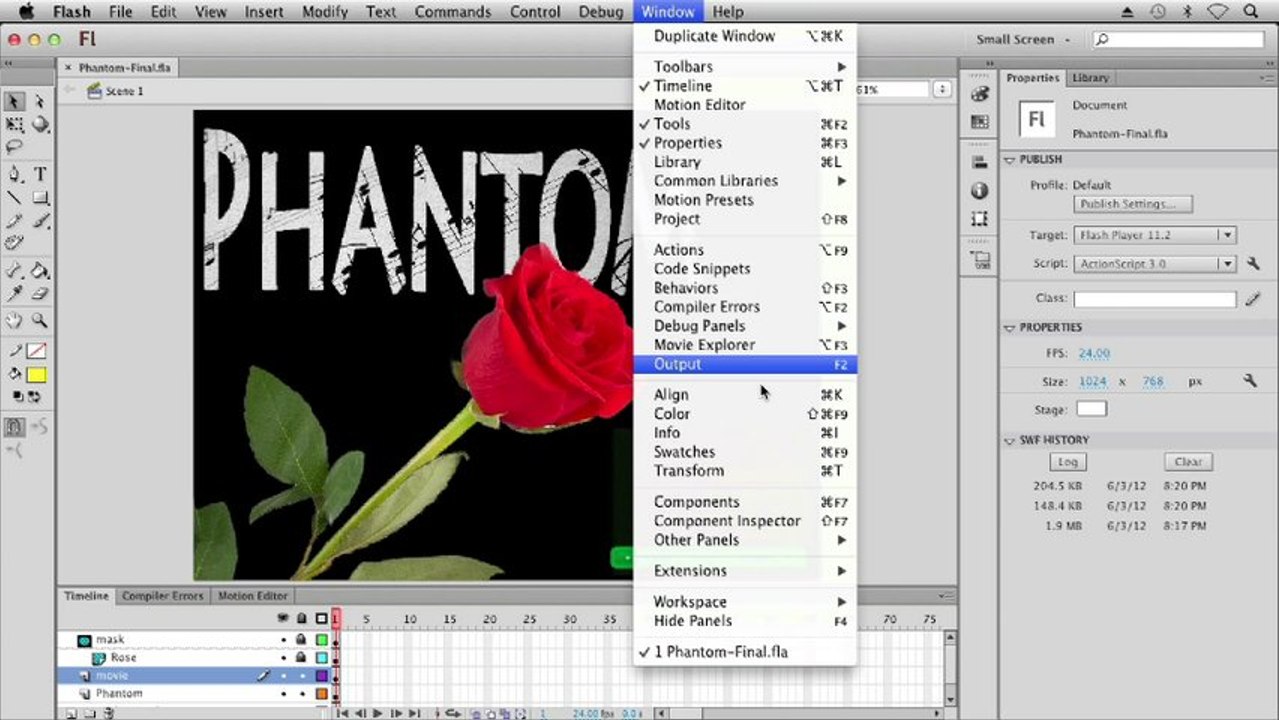The image size is (1279, 720).
Task: Open the Transform panel icon
Action: pyautogui.click(x=979, y=219)
